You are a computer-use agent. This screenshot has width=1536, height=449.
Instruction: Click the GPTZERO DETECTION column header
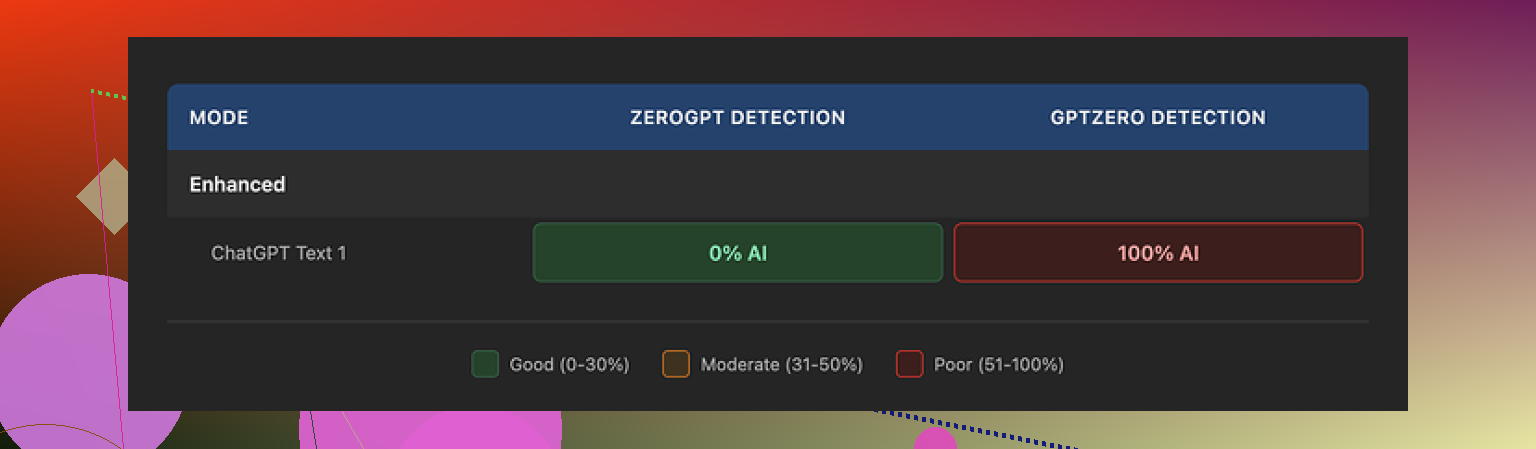(x=1157, y=118)
